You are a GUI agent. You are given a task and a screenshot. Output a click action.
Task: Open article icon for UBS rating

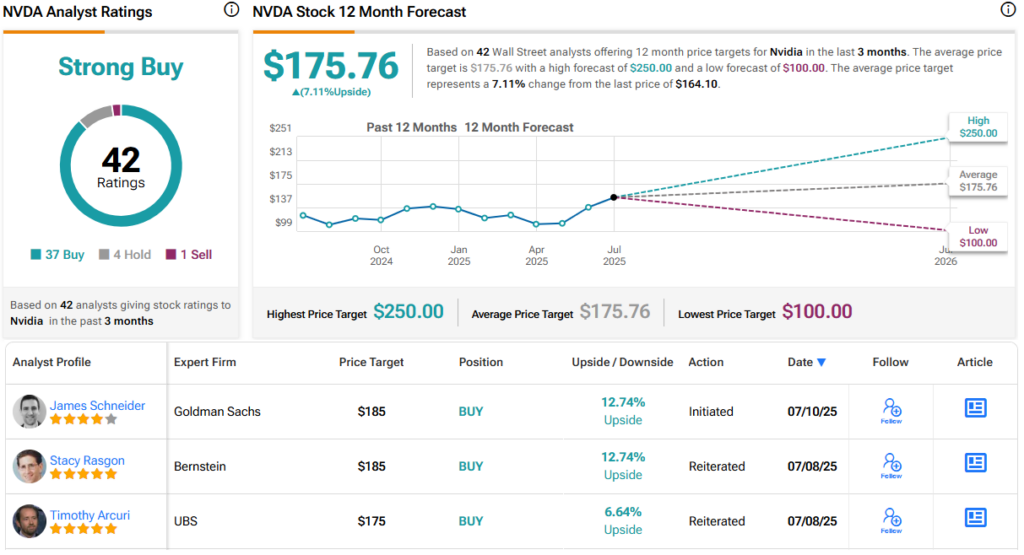pos(975,518)
